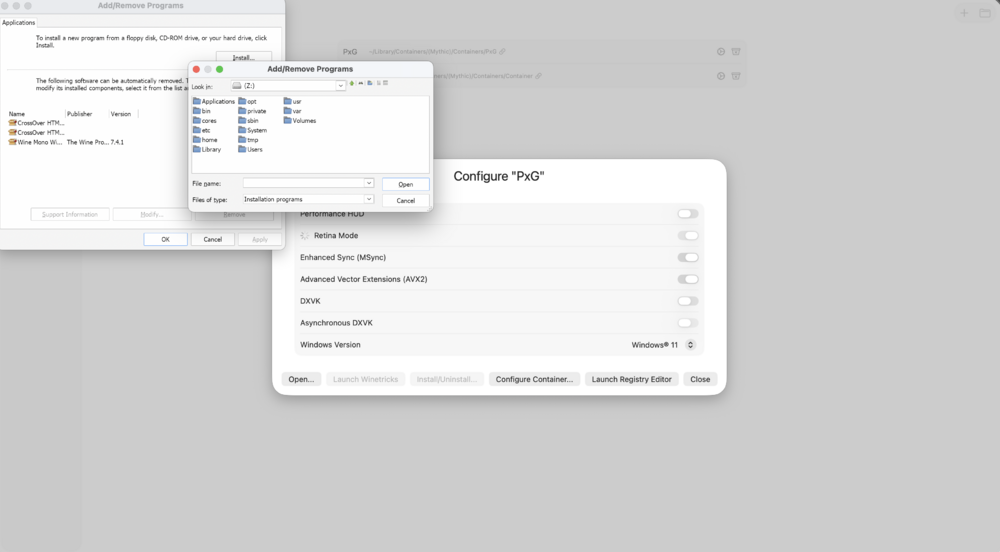
Task: Select the Users folder
Action: [x=251, y=149]
